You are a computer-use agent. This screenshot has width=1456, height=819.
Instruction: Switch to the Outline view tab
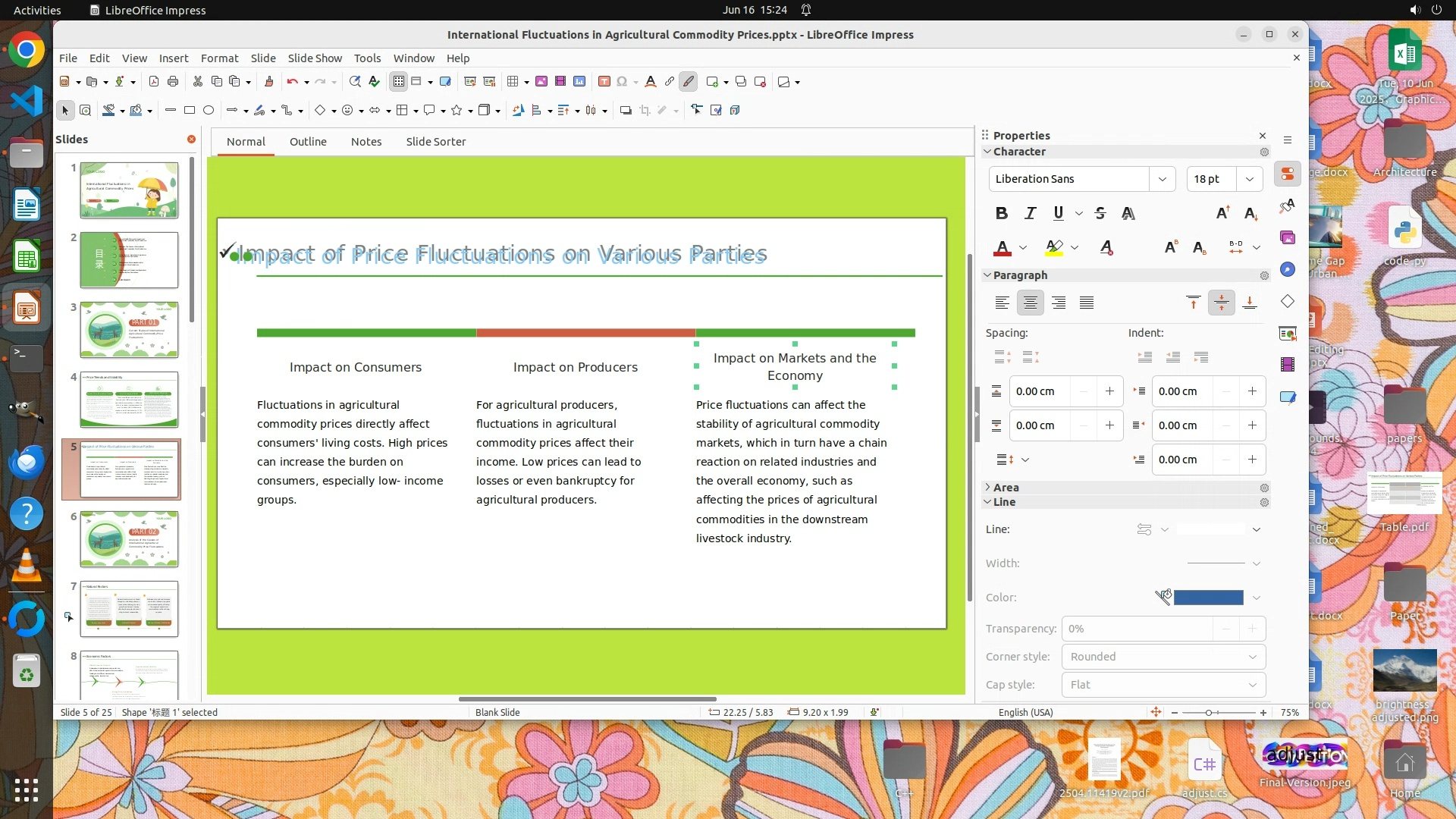point(308,142)
